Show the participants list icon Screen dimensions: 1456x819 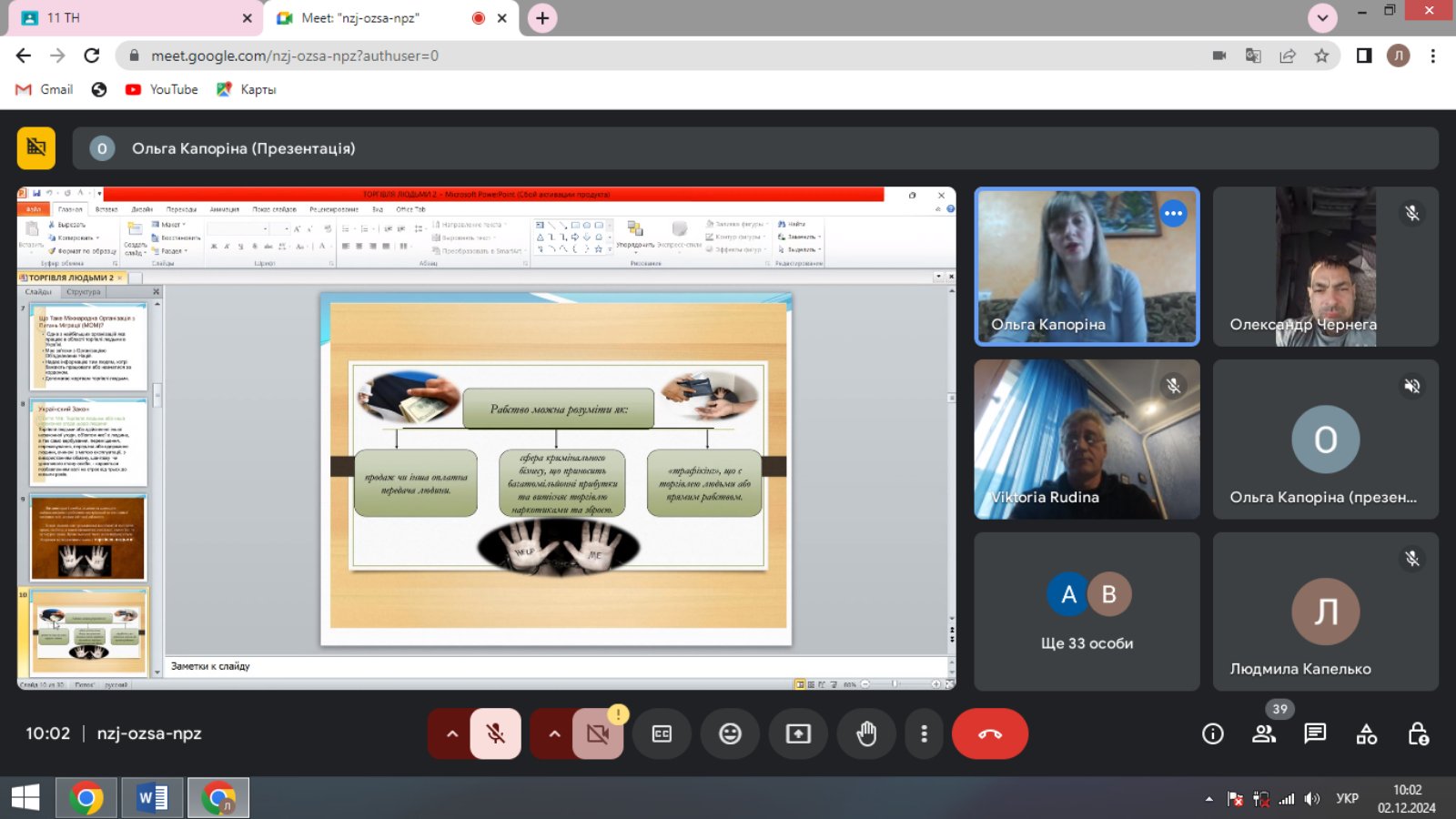1264,733
